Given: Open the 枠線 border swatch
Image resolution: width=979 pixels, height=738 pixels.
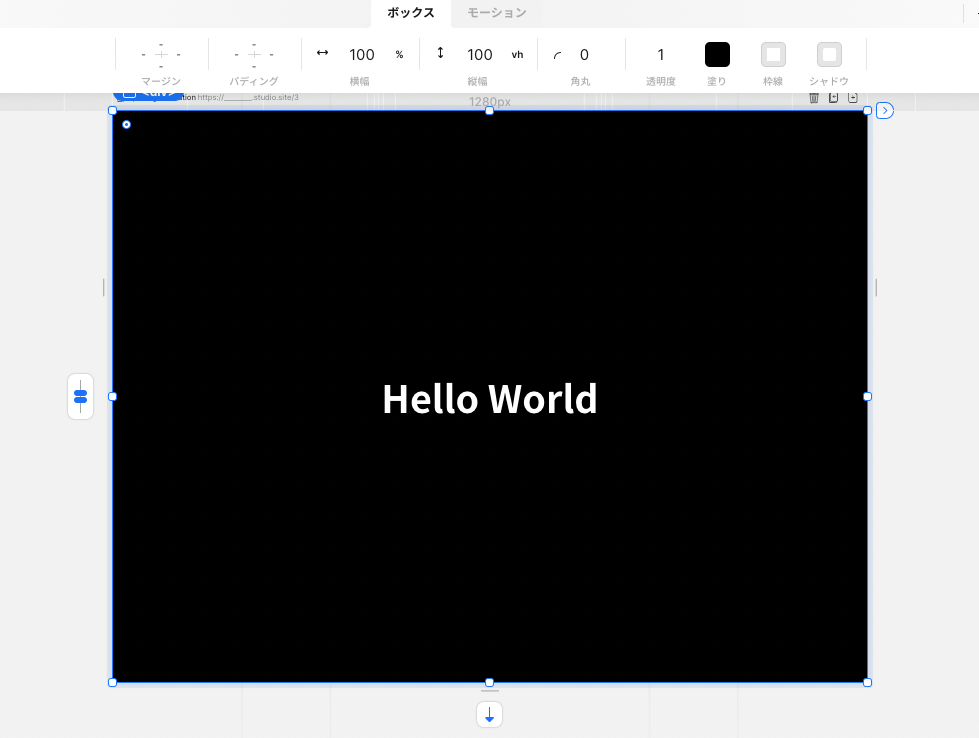Looking at the screenshot, I should point(773,55).
